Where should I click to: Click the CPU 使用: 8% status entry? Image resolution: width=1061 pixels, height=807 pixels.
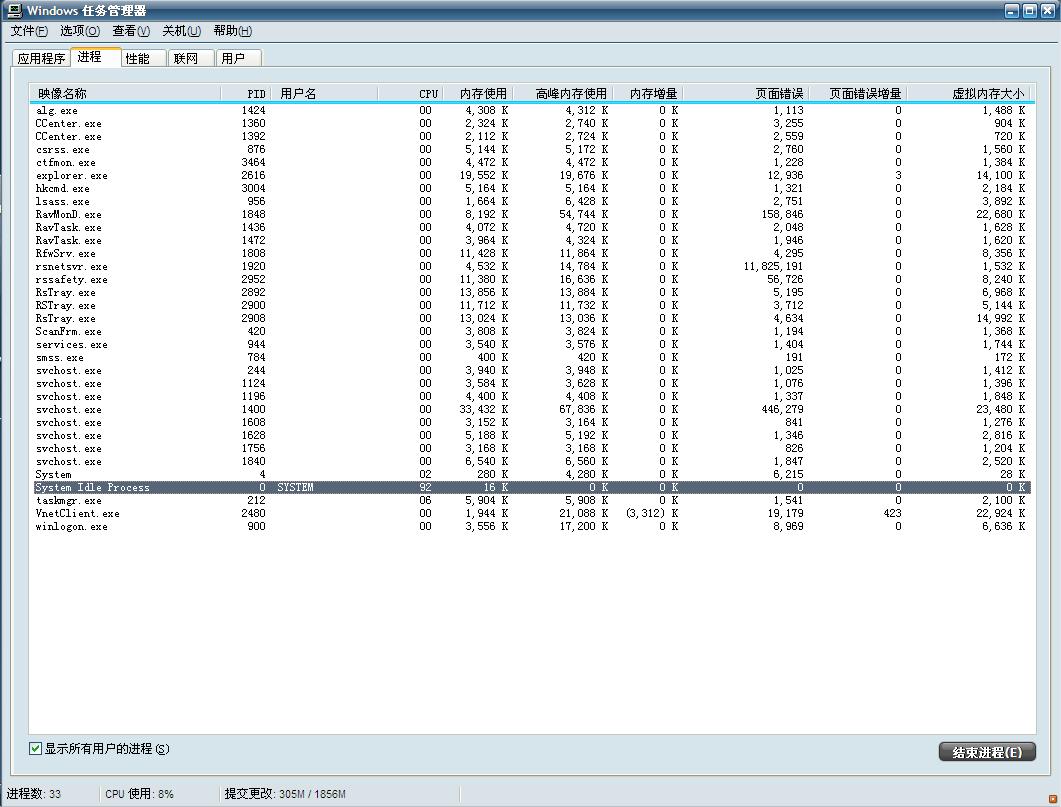click(139, 794)
